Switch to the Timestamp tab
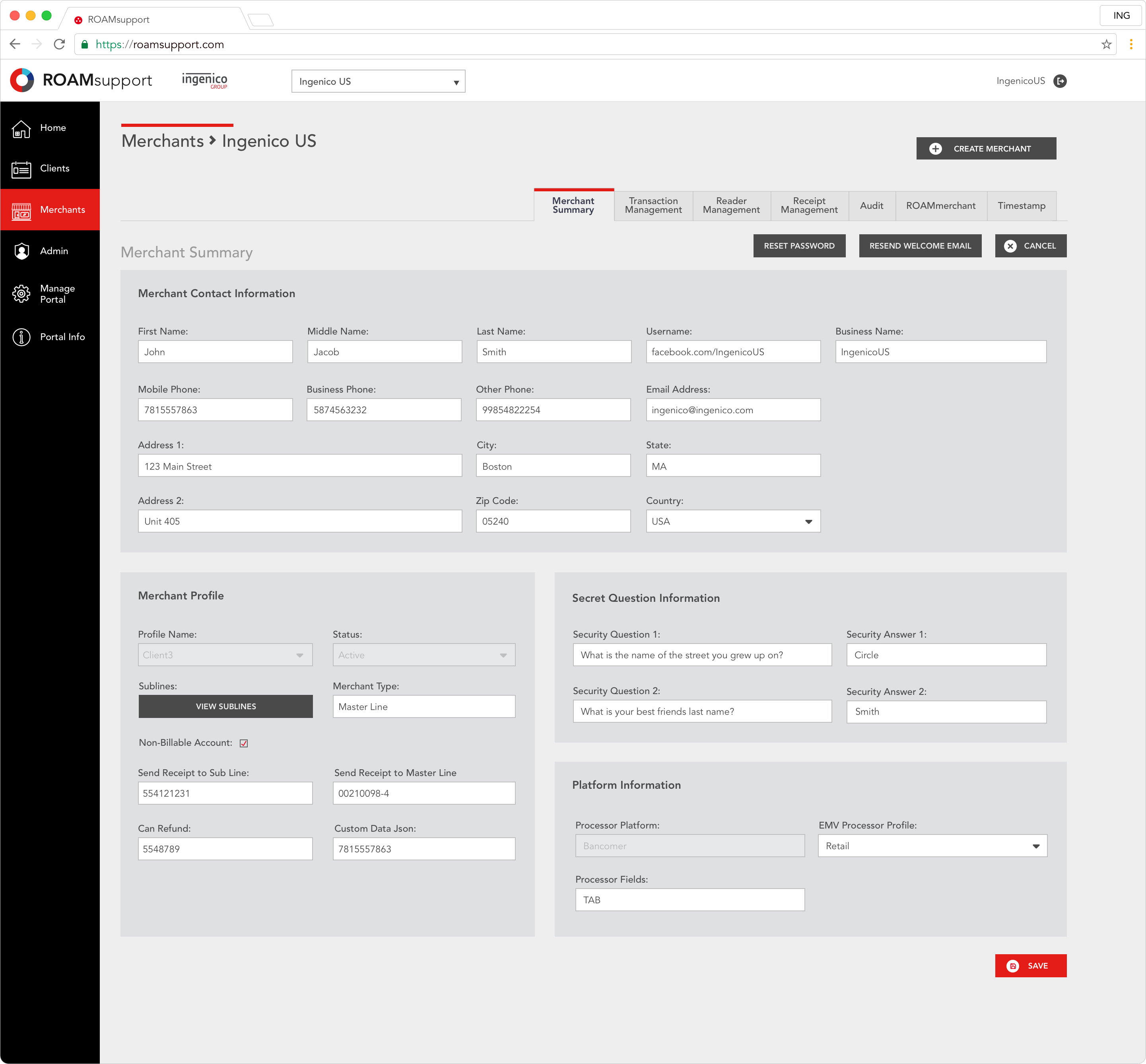The image size is (1146, 1064). (x=1021, y=206)
